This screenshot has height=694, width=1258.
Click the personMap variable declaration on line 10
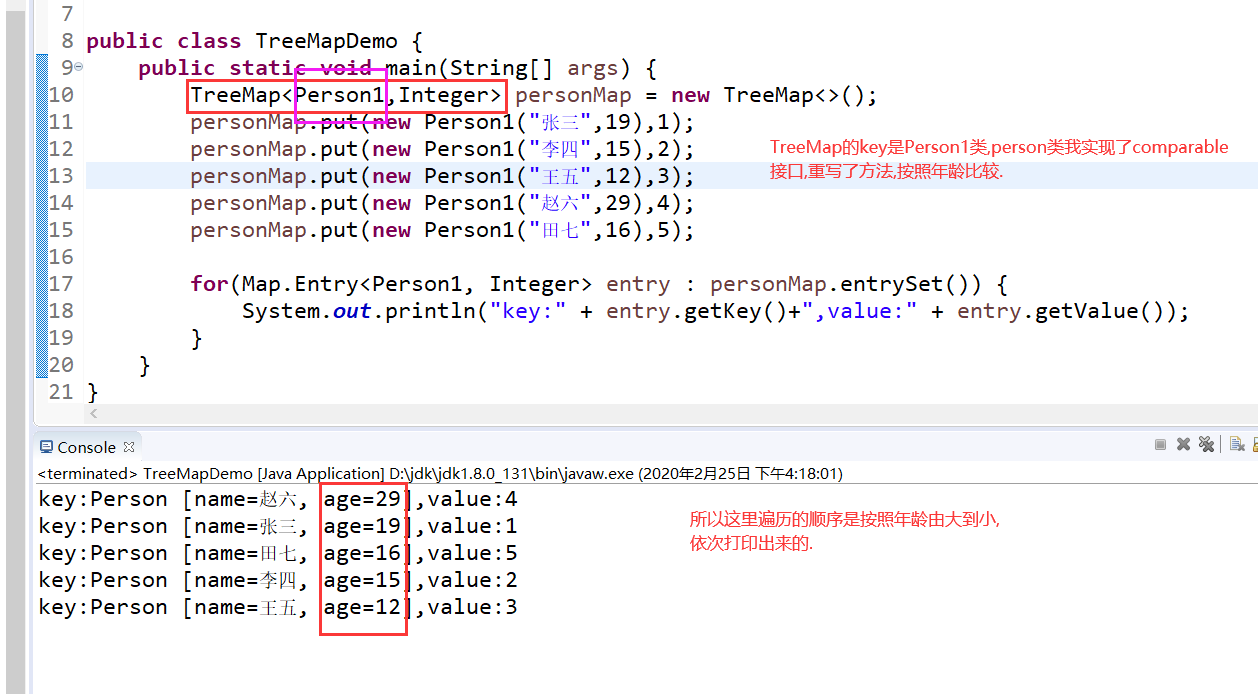tap(573, 96)
